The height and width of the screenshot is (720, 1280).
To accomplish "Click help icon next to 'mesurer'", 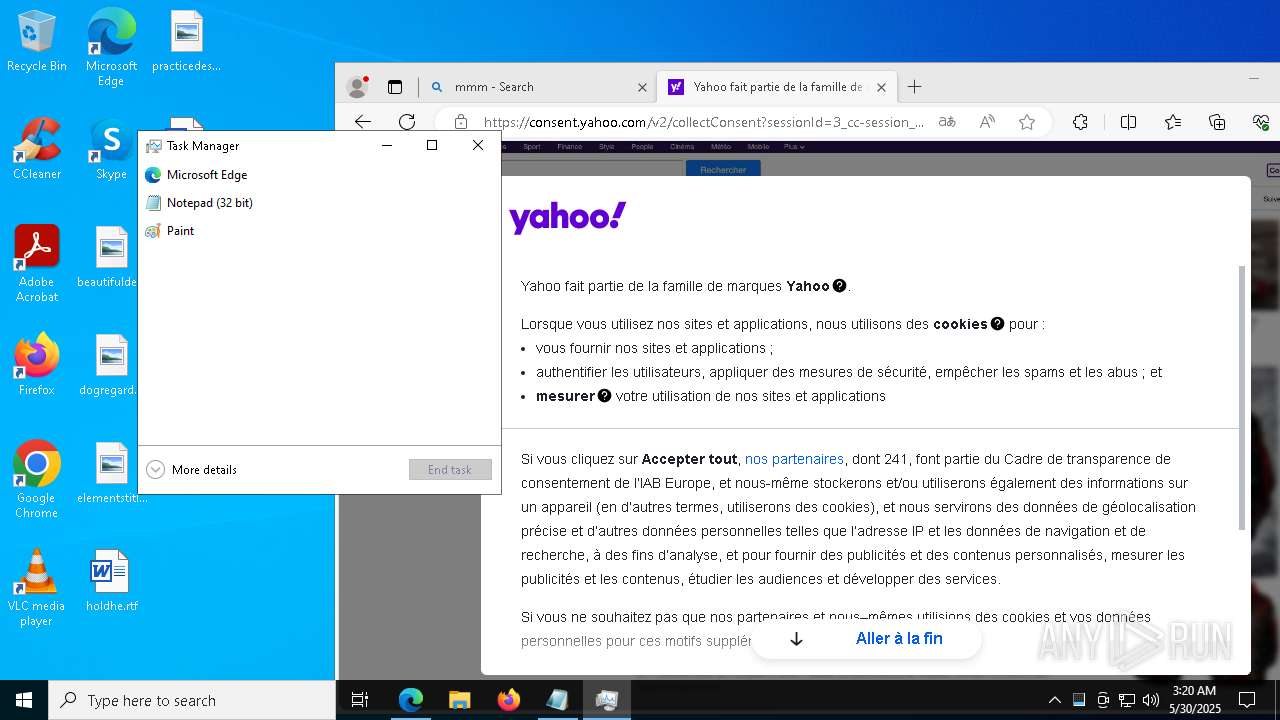I will click(604, 395).
